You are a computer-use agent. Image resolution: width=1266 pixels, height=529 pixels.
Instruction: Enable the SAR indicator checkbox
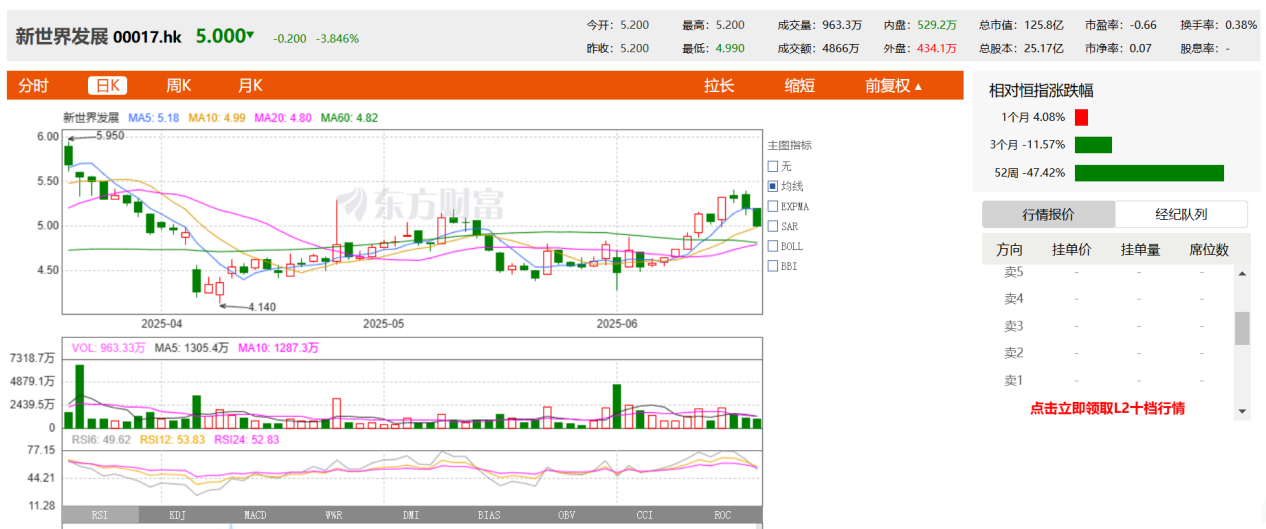click(x=772, y=226)
